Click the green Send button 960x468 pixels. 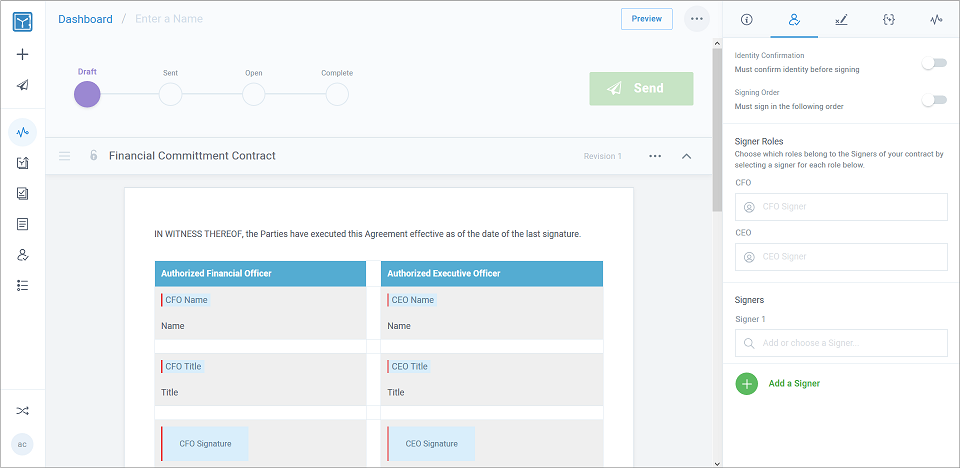click(x=642, y=89)
